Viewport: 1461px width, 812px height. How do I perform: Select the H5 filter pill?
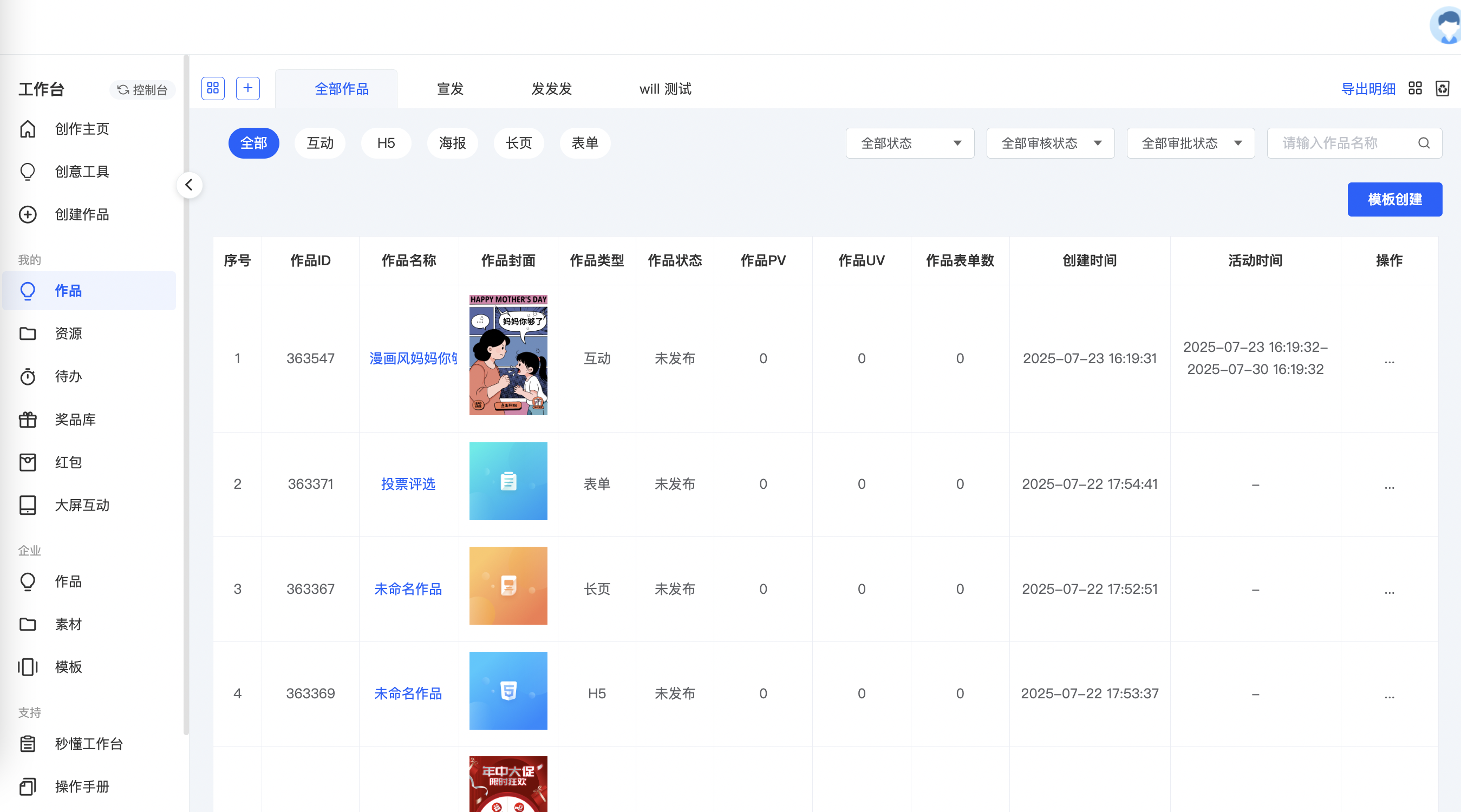(x=386, y=143)
